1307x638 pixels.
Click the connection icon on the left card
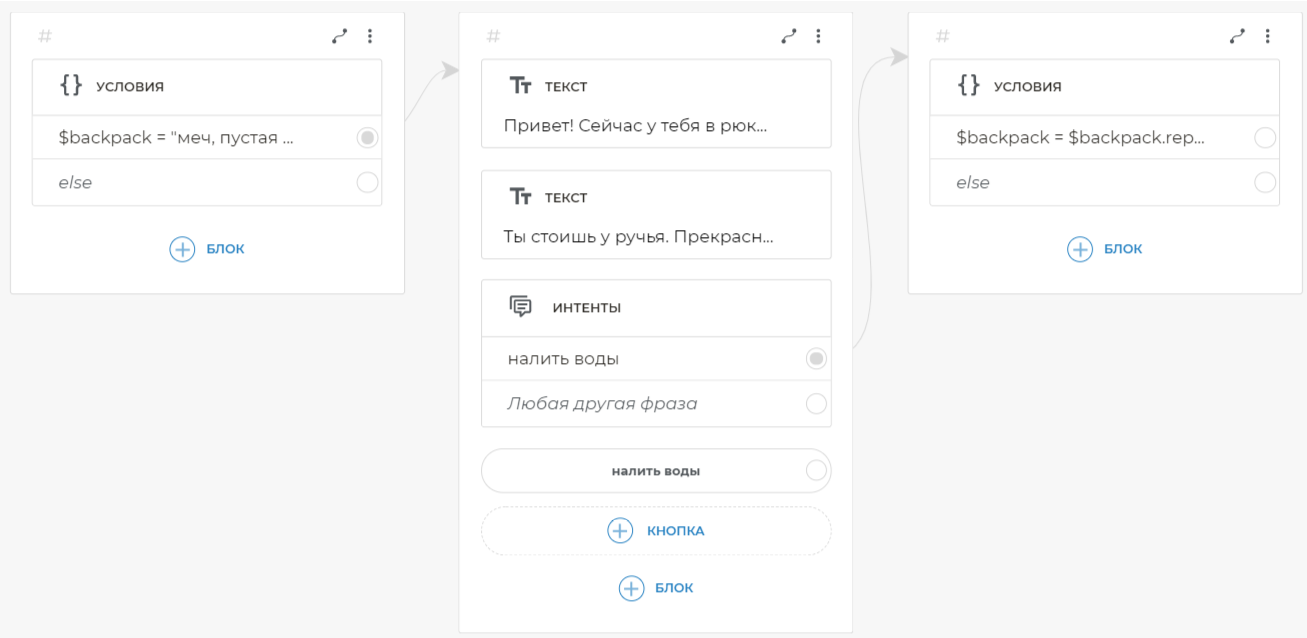pyautogui.click(x=340, y=36)
